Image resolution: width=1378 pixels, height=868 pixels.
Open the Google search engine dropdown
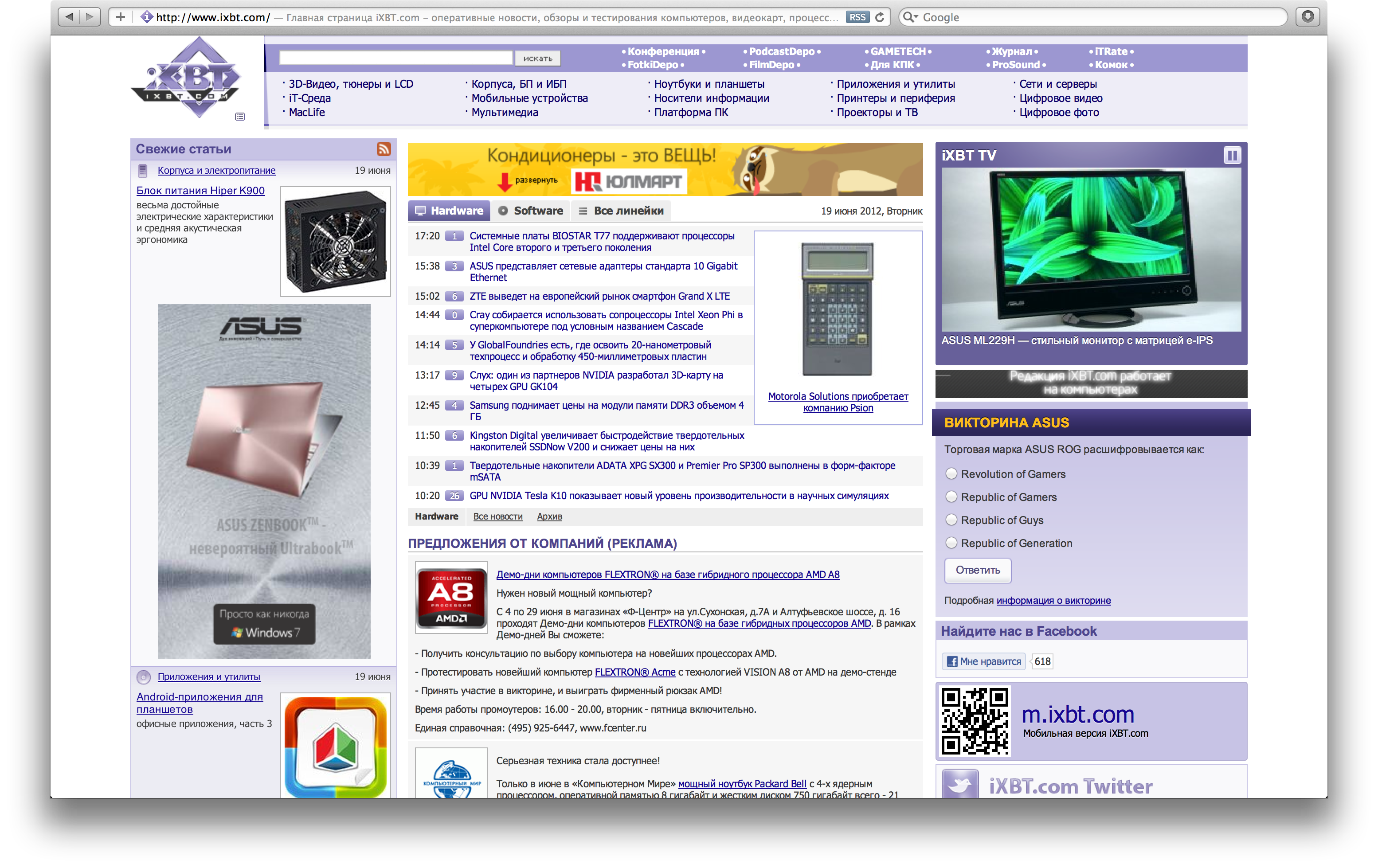tap(909, 17)
